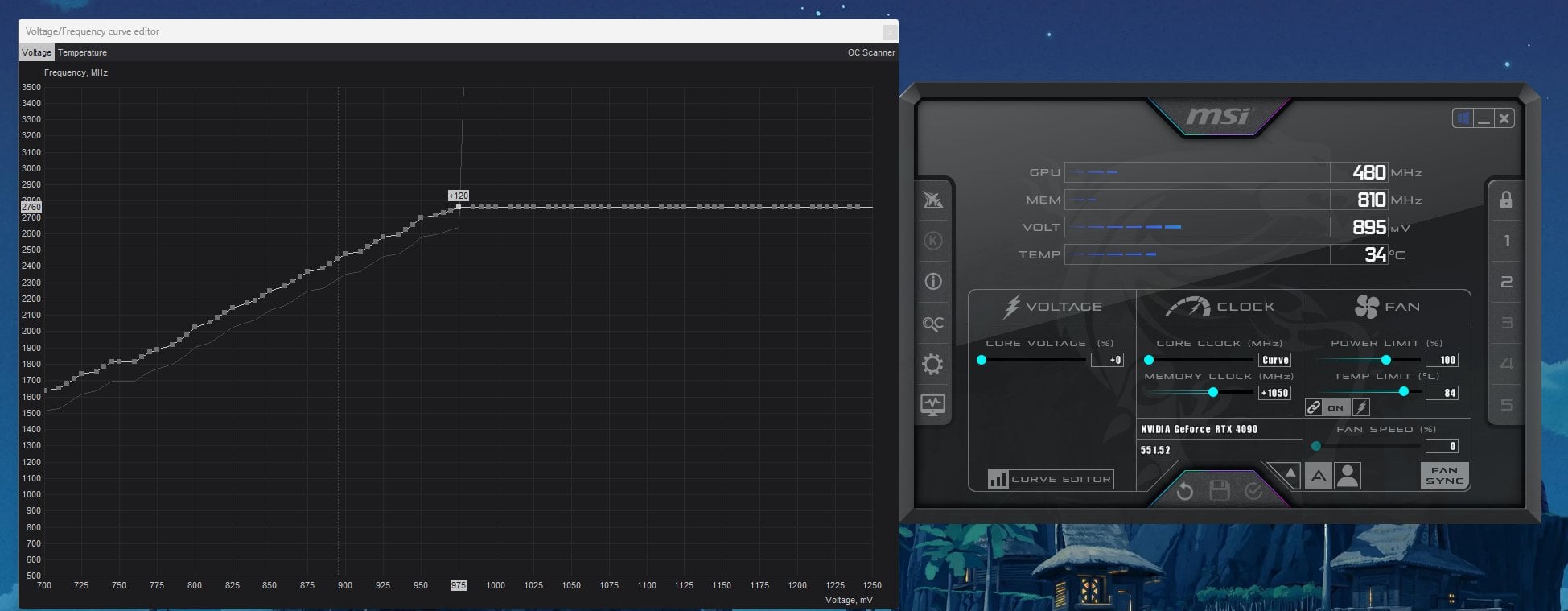1568x611 pixels.
Task: Click the TEMP reading 34
Action: pos(1375,254)
